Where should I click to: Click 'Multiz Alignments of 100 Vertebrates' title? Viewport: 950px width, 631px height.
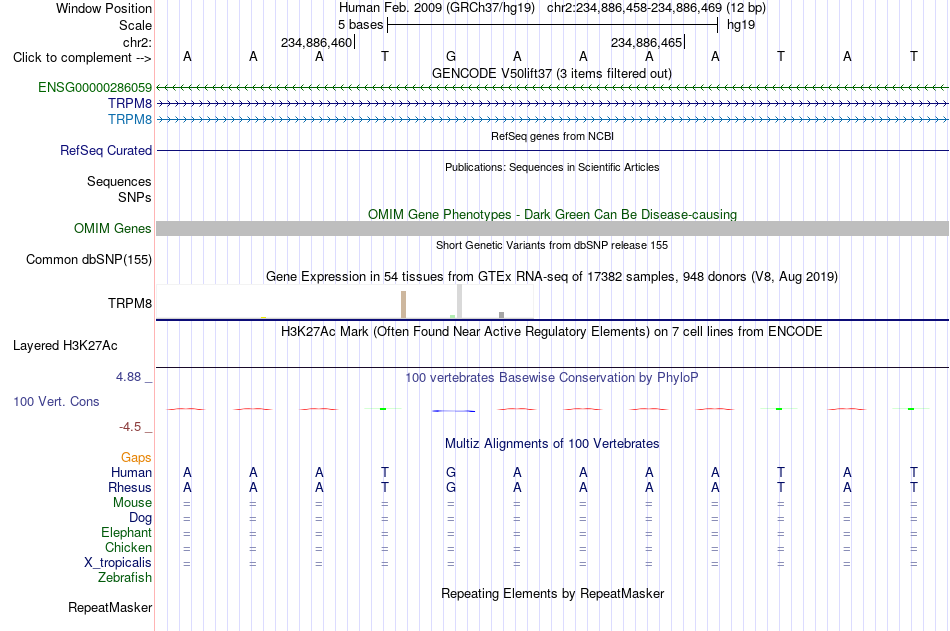tap(552, 444)
